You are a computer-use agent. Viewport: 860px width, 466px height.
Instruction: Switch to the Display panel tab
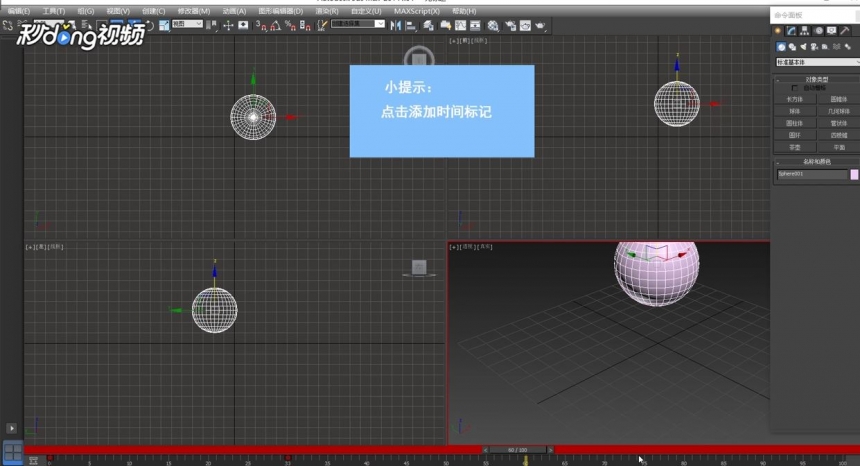coord(831,31)
